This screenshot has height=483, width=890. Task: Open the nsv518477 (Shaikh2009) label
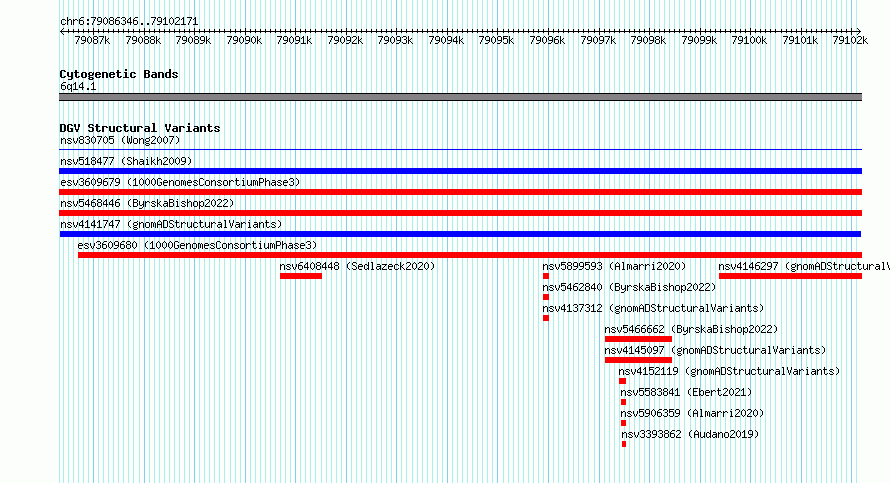[126, 161]
